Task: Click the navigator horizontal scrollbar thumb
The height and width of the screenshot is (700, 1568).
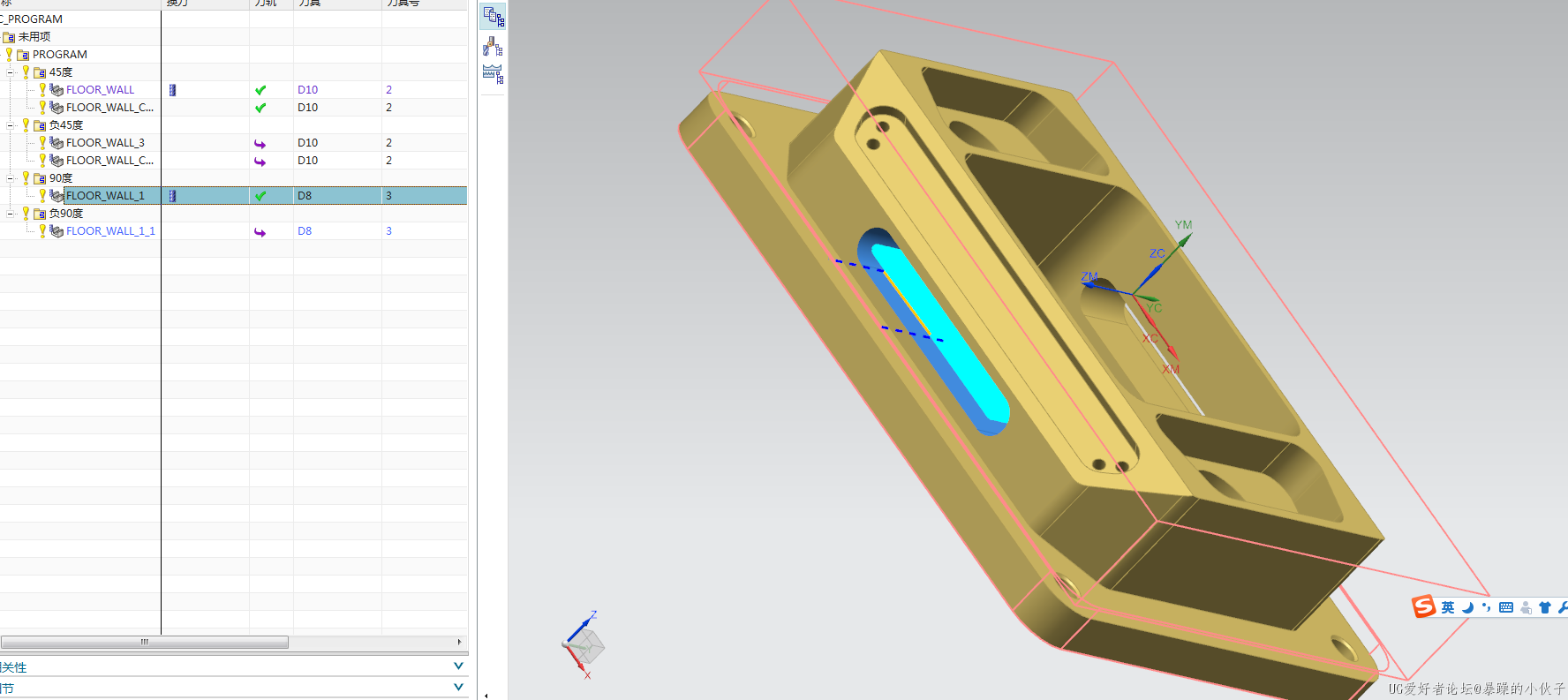Action: (144, 642)
